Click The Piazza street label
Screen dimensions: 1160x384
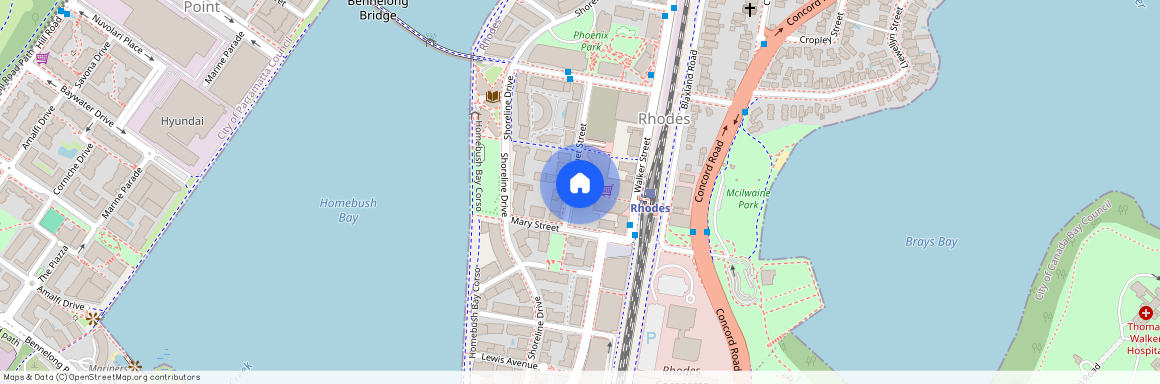(53, 263)
